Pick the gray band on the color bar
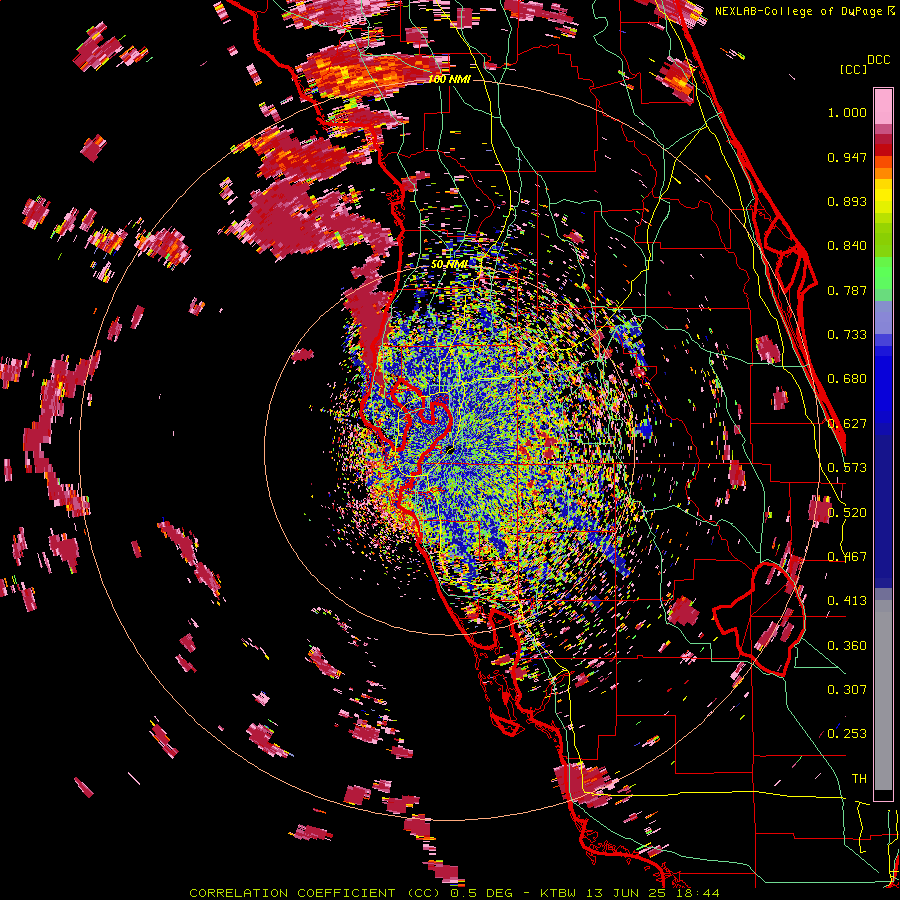The image size is (900, 900). (x=883, y=697)
